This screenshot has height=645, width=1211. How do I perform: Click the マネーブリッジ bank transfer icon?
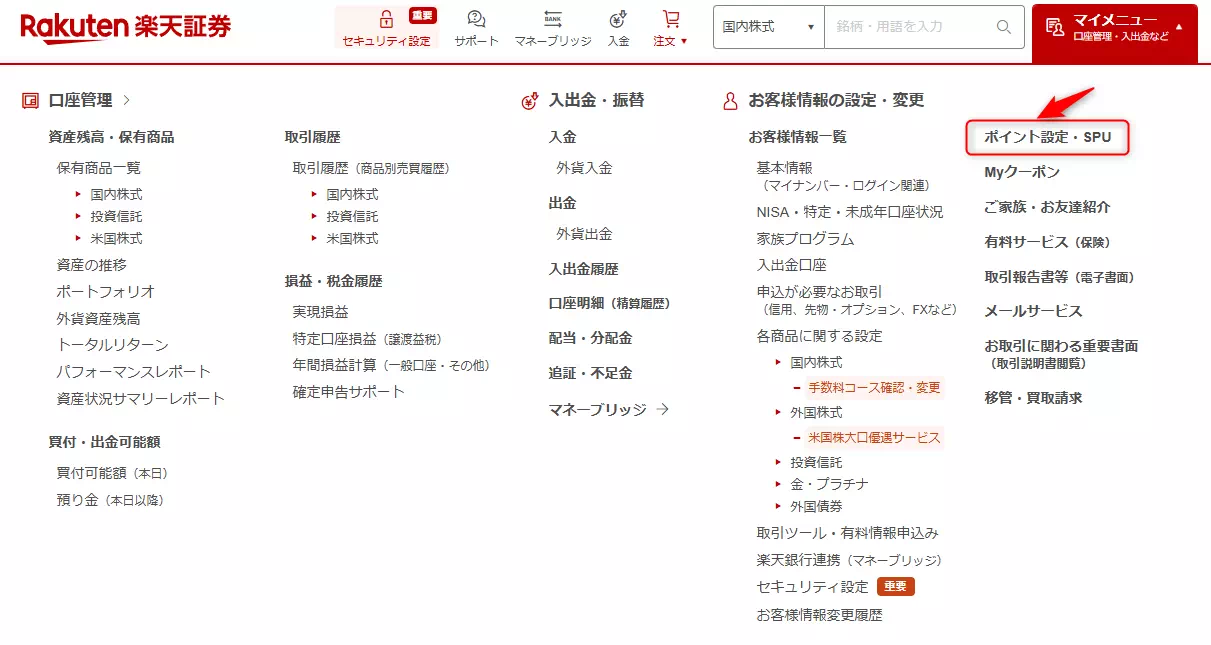[551, 18]
